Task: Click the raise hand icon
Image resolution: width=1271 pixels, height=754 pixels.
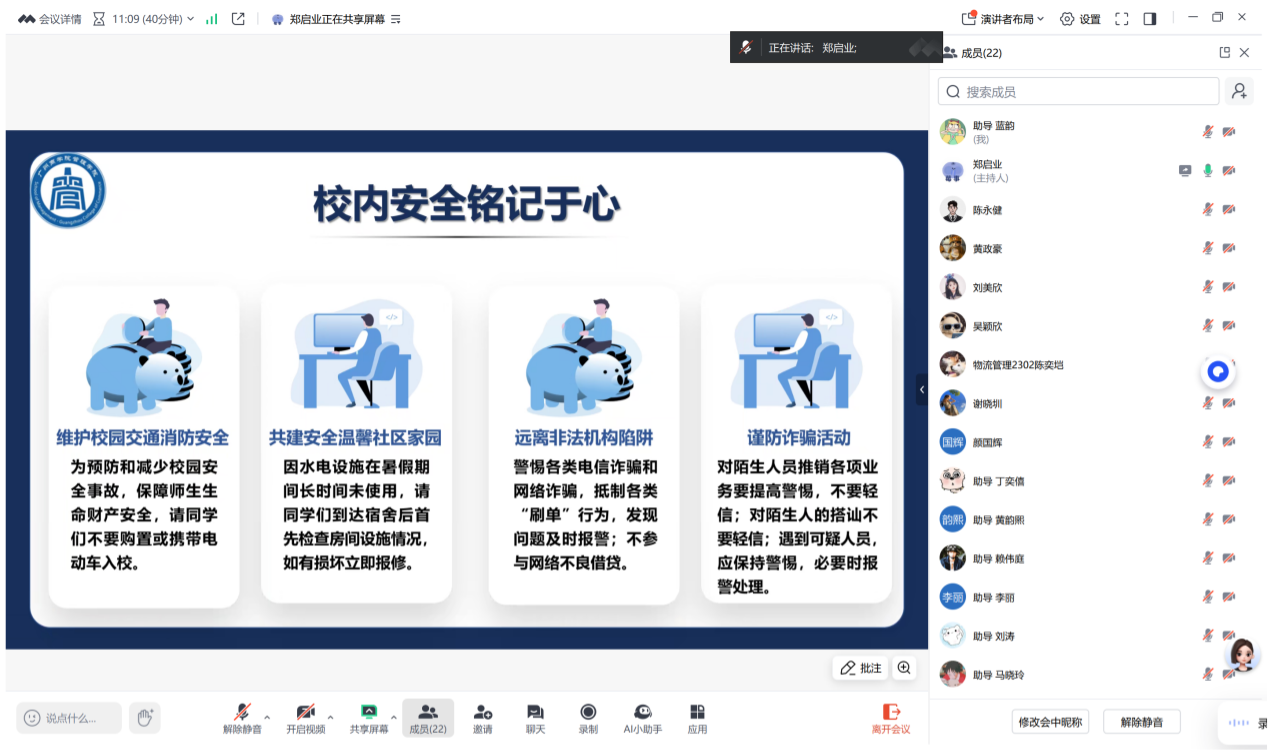Action: [146, 717]
